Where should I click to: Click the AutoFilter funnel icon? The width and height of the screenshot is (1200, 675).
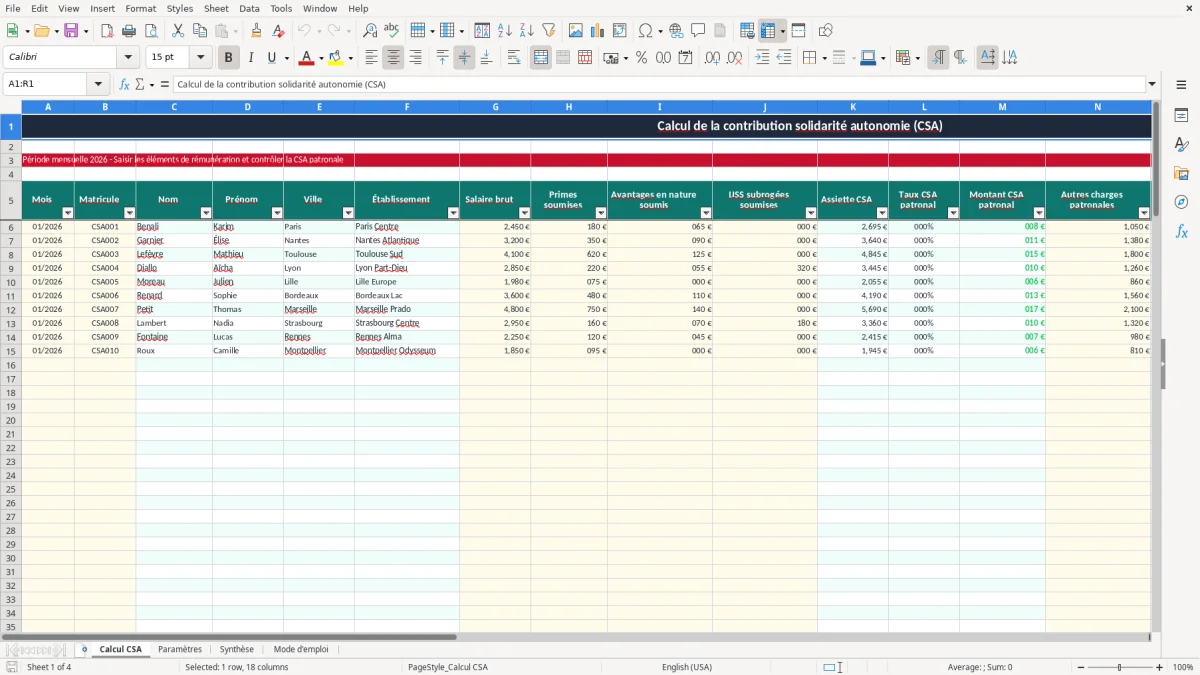[548, 31]
